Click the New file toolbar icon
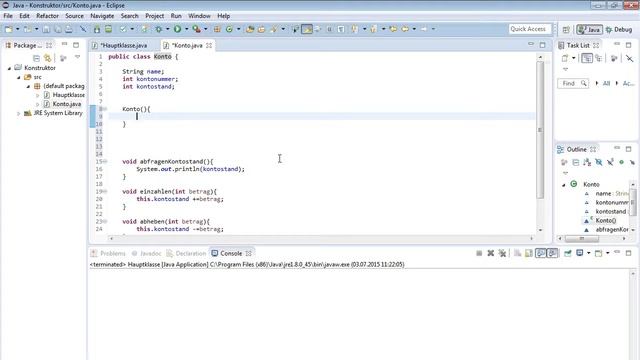The height and width of the screenshot is (360, 640). pyautogui.click(x=8, y=29)
